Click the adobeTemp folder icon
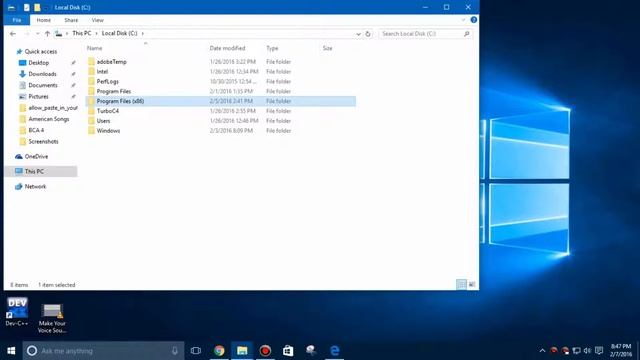Viewport: 640px width, 360px height. 91,62
